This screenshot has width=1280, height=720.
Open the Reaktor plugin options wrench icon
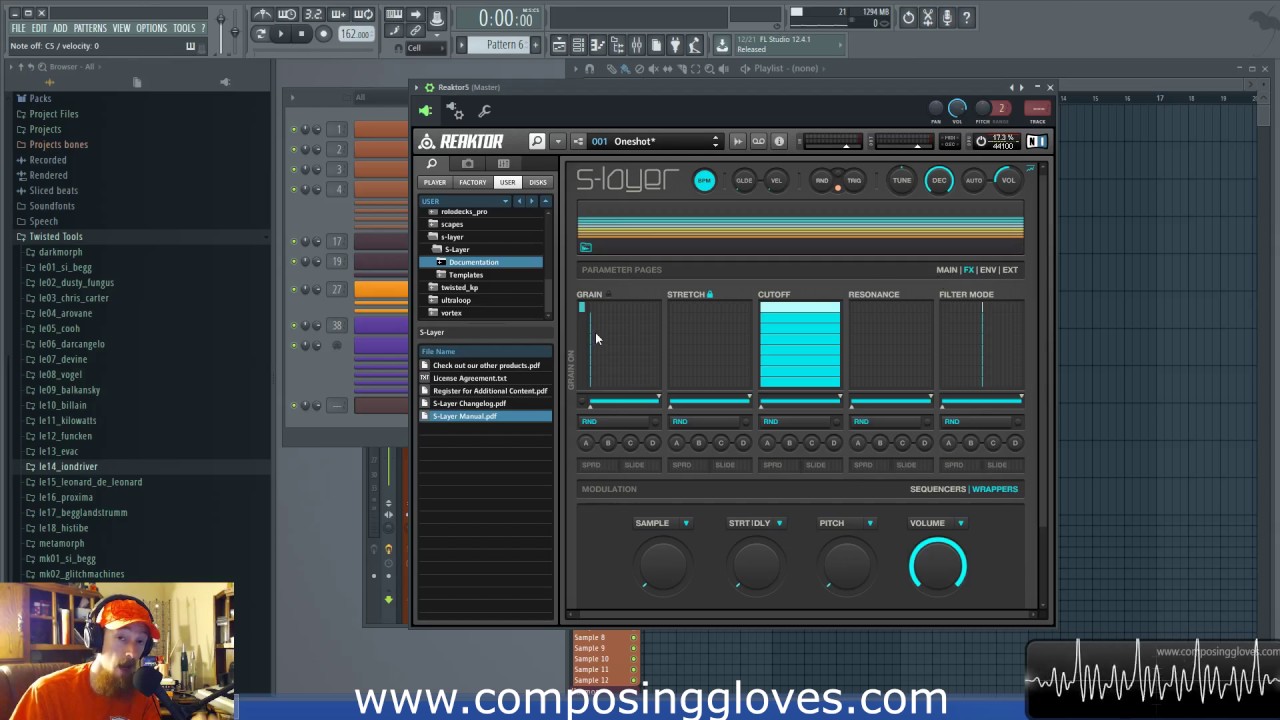[x=485, y=111]
